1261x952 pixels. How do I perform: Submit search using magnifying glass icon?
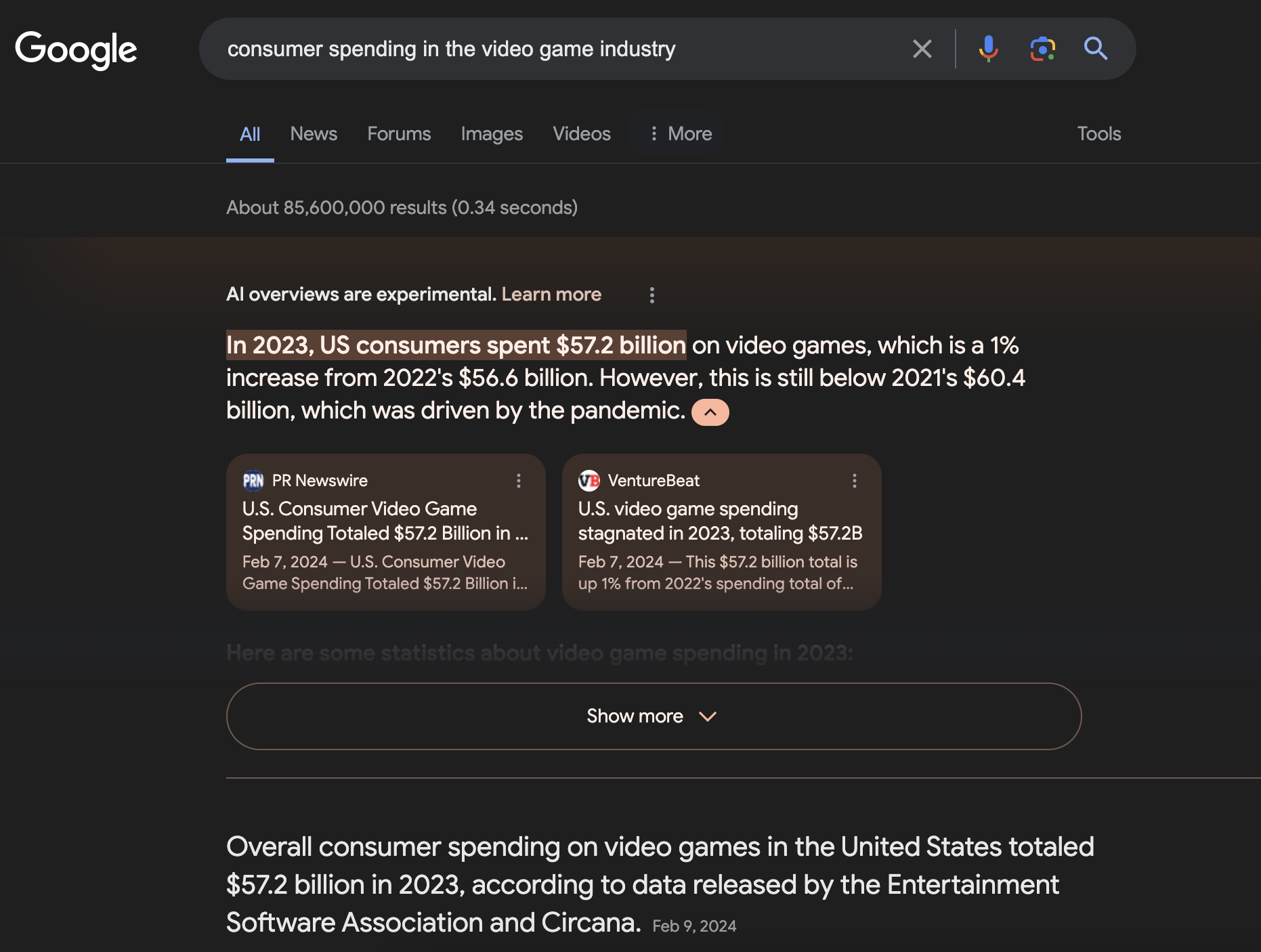(x=1095, y=49)
